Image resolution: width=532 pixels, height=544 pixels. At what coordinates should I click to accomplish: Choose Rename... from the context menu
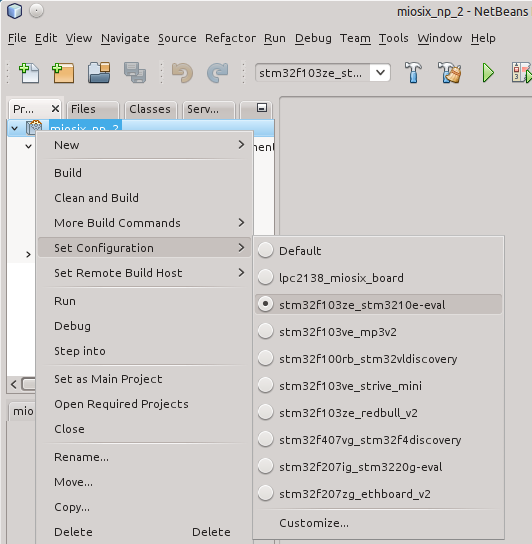(x=144, y=457)
